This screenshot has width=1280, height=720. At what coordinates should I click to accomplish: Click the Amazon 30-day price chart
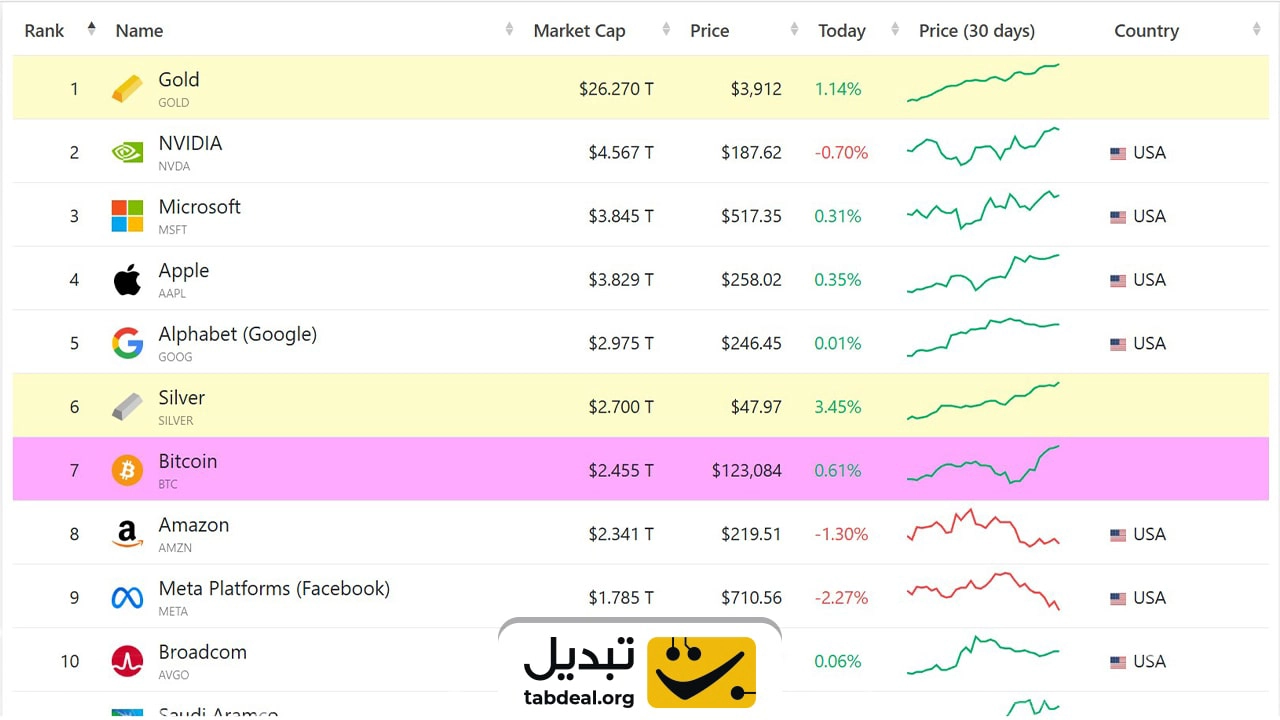(x=983, y=528)
